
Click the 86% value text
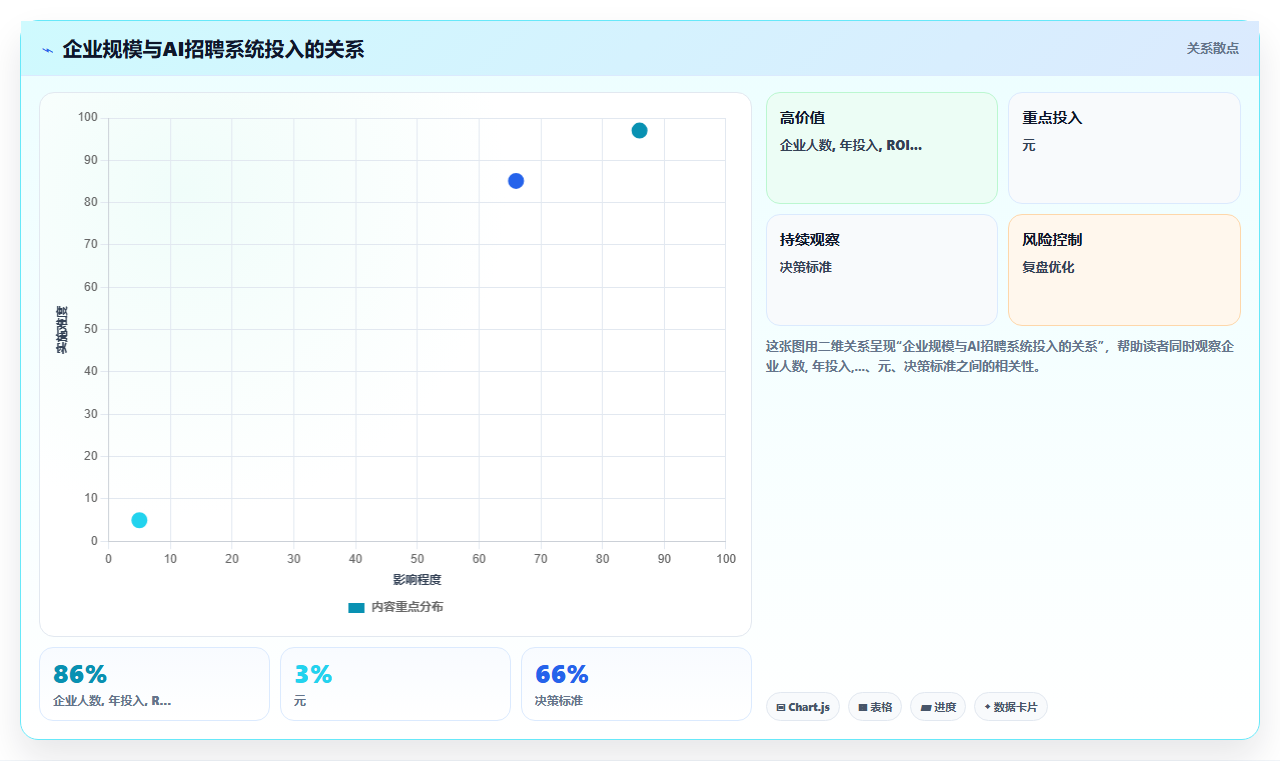coord(80,674)
